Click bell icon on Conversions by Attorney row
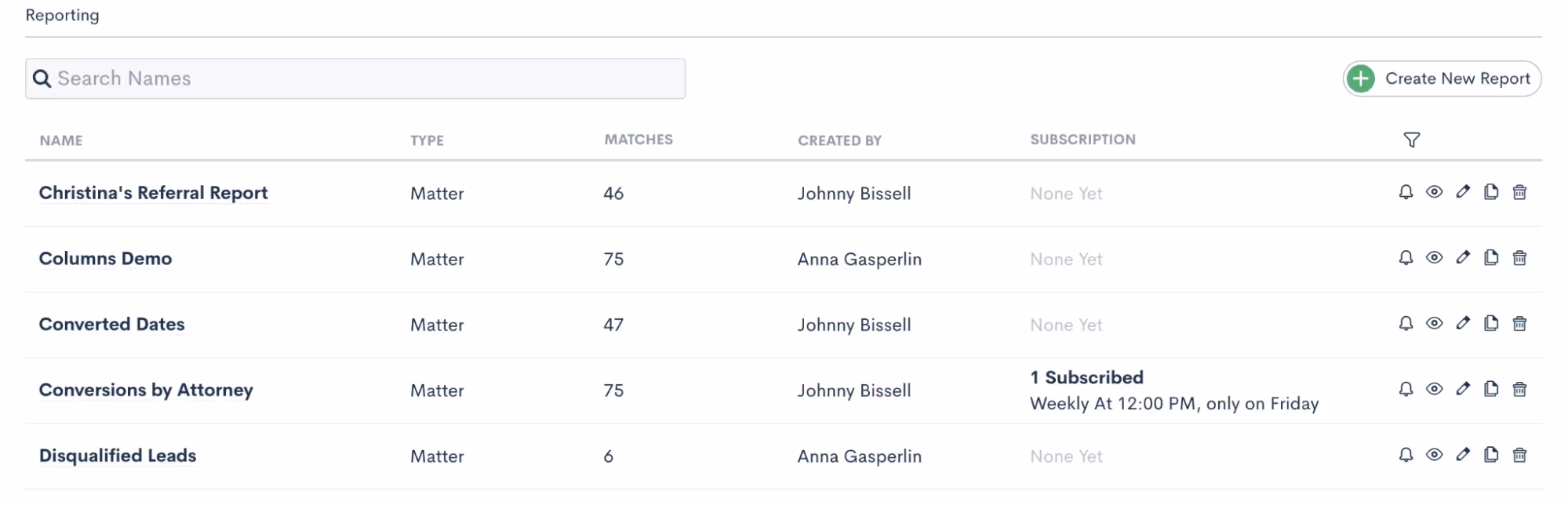 [1406, 389]
